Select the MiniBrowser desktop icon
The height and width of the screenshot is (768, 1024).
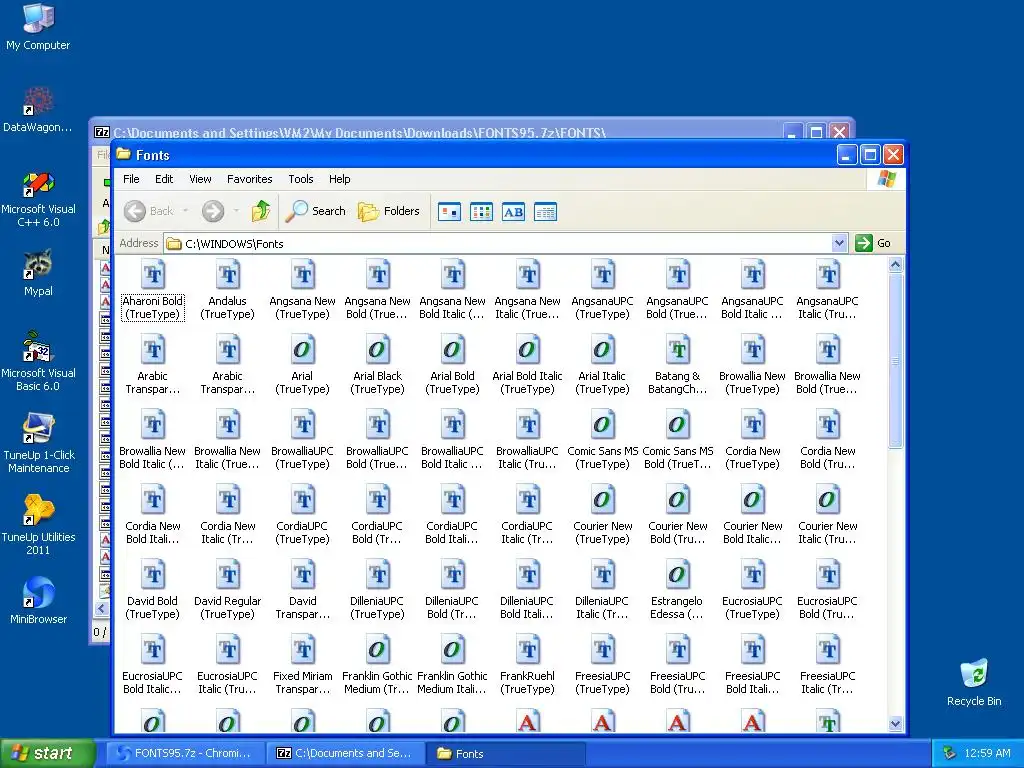(38, 601)
